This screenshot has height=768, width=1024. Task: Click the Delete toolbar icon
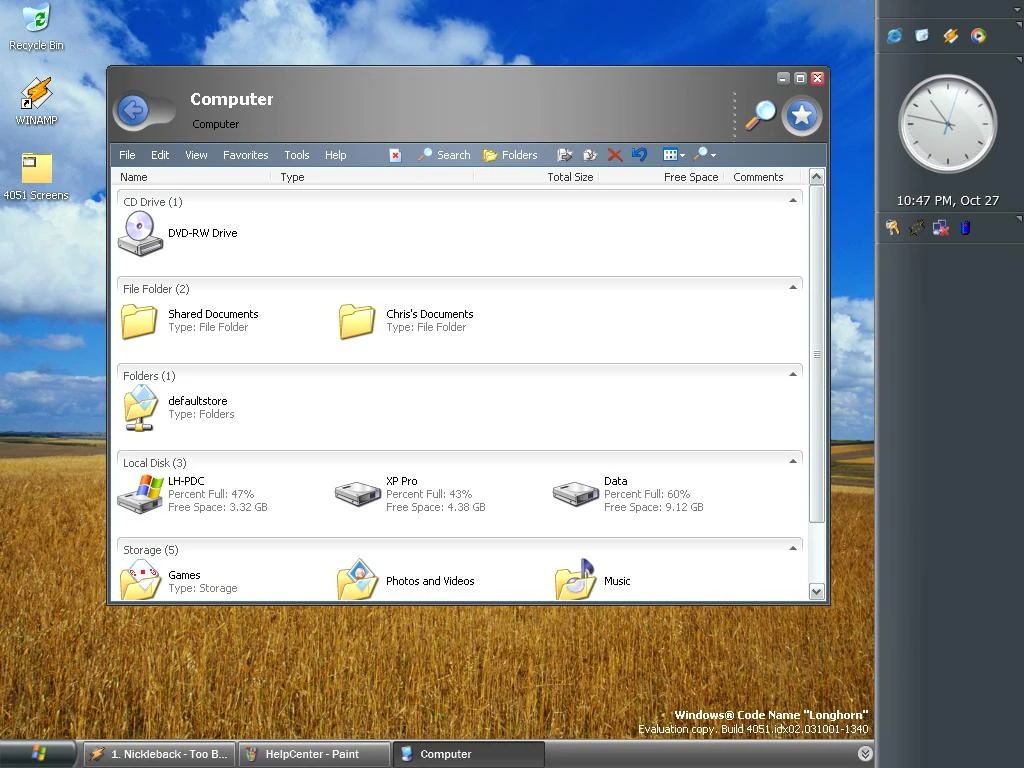coord(613,155)
